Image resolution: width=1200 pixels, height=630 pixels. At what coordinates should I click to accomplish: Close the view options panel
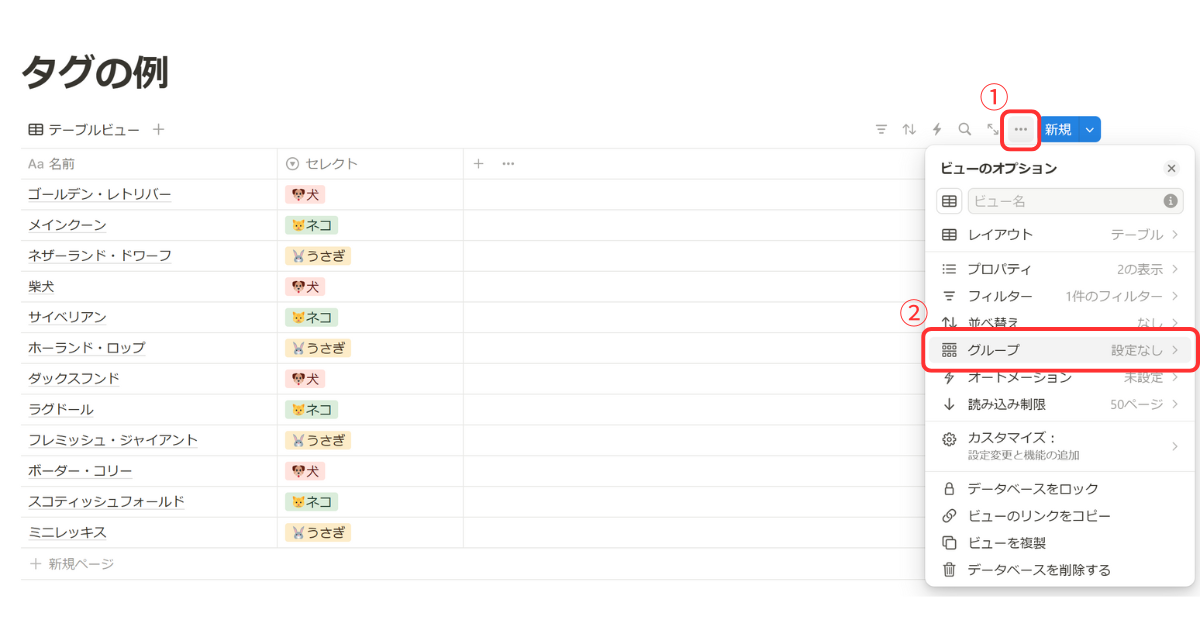pyautogui.click(x=1172, y=169)
